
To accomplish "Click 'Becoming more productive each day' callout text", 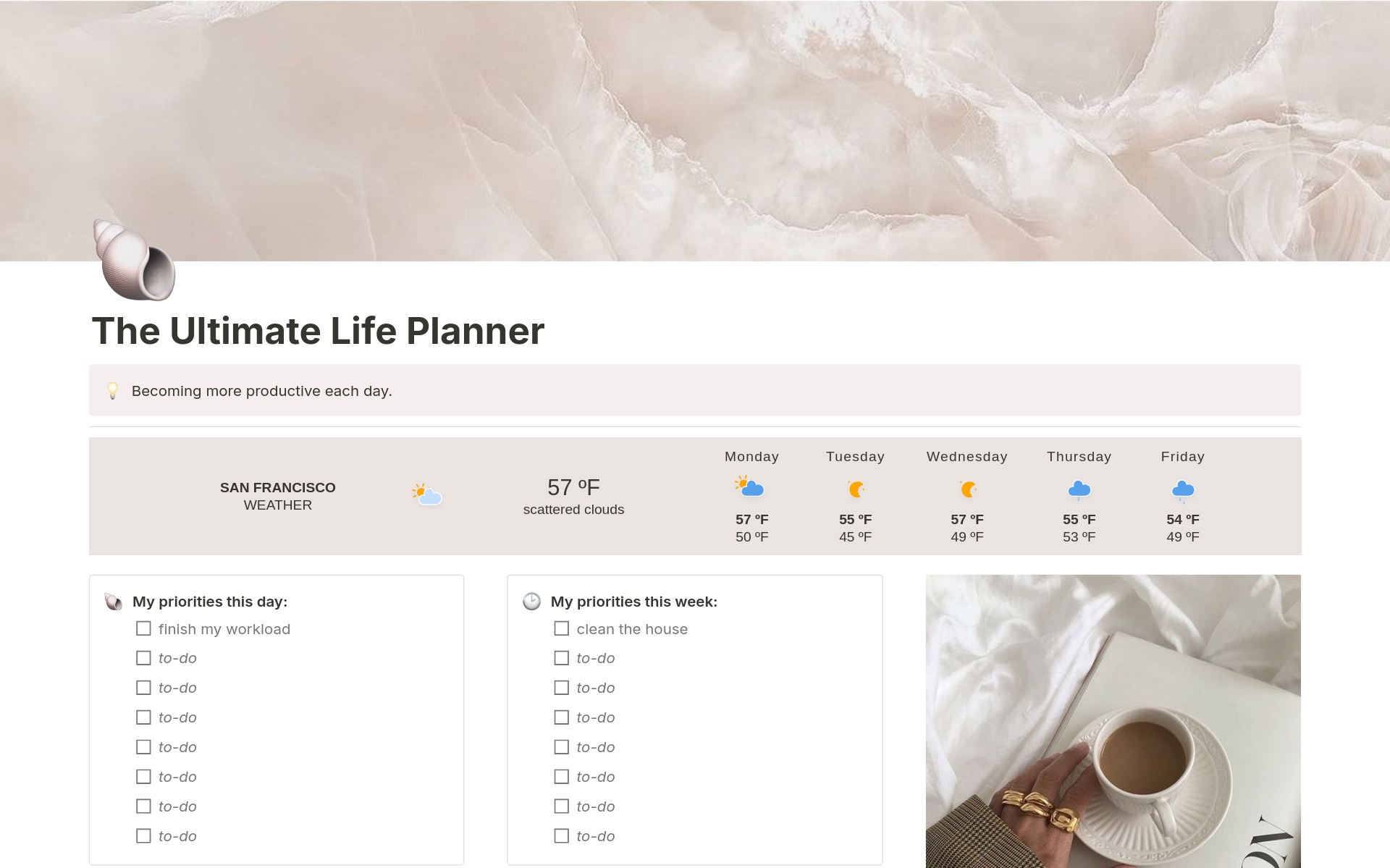I will pos(261,391).
